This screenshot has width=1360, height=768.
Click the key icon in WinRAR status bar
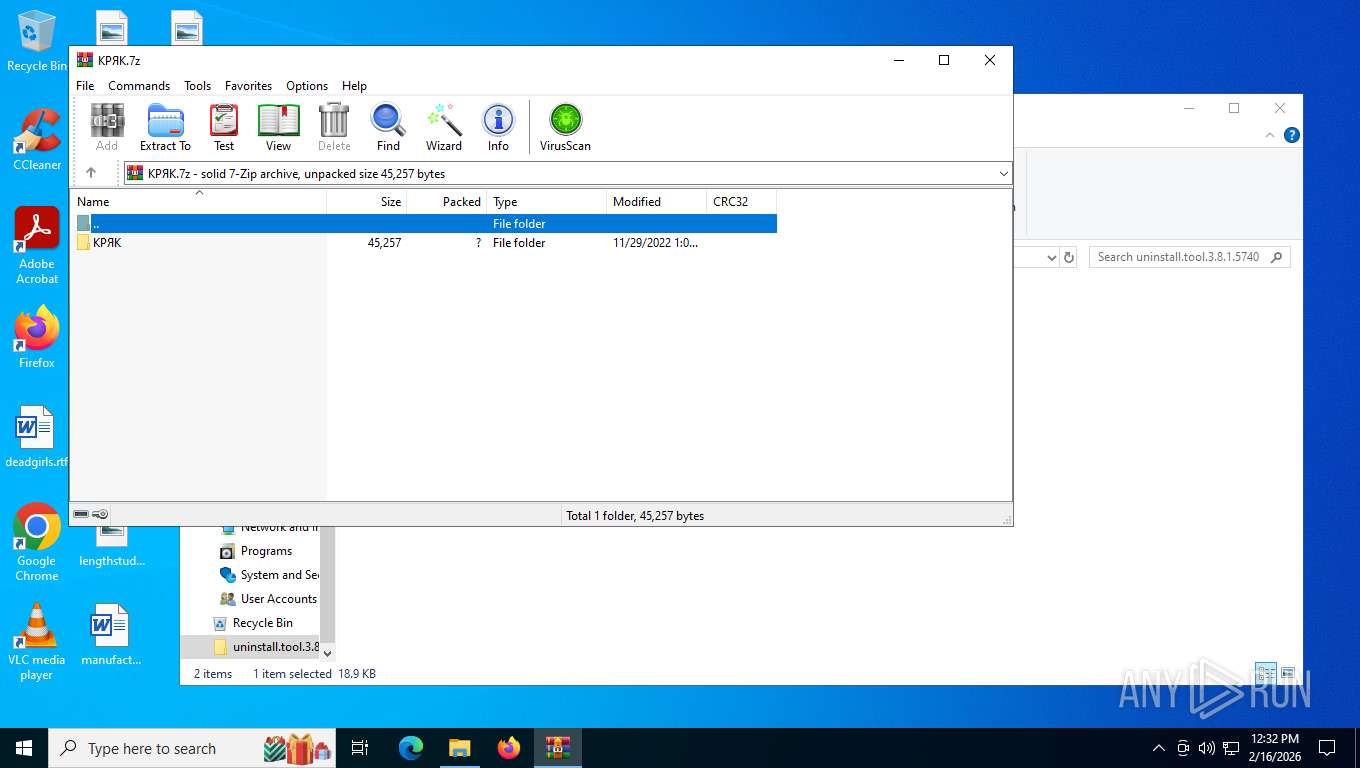tap(101, 515)
